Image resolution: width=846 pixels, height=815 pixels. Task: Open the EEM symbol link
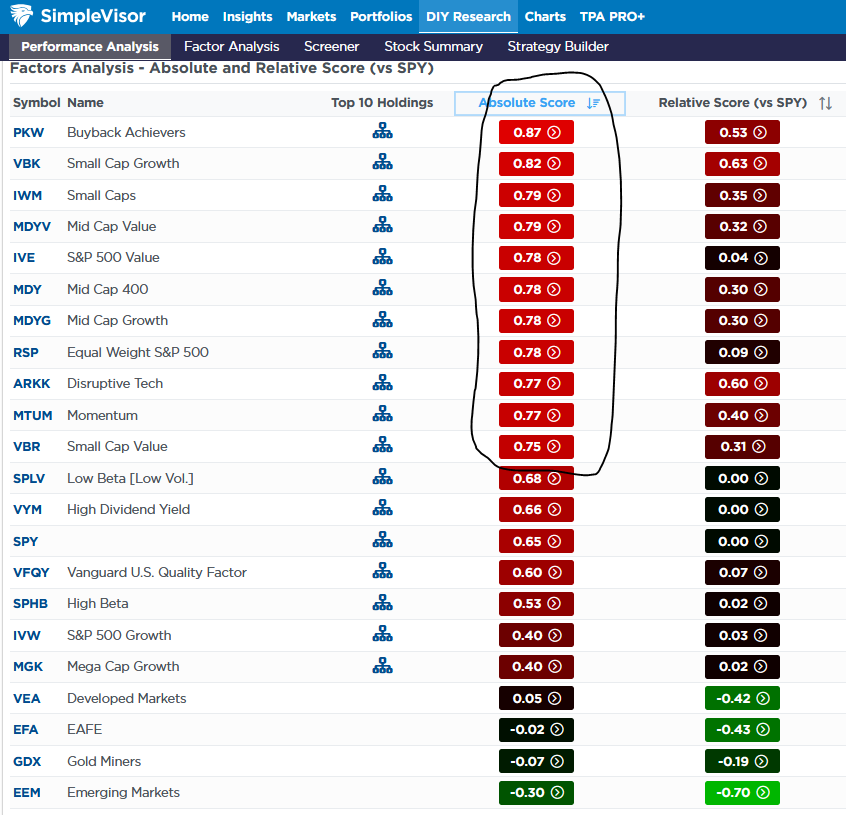click(x=27, y=792)
